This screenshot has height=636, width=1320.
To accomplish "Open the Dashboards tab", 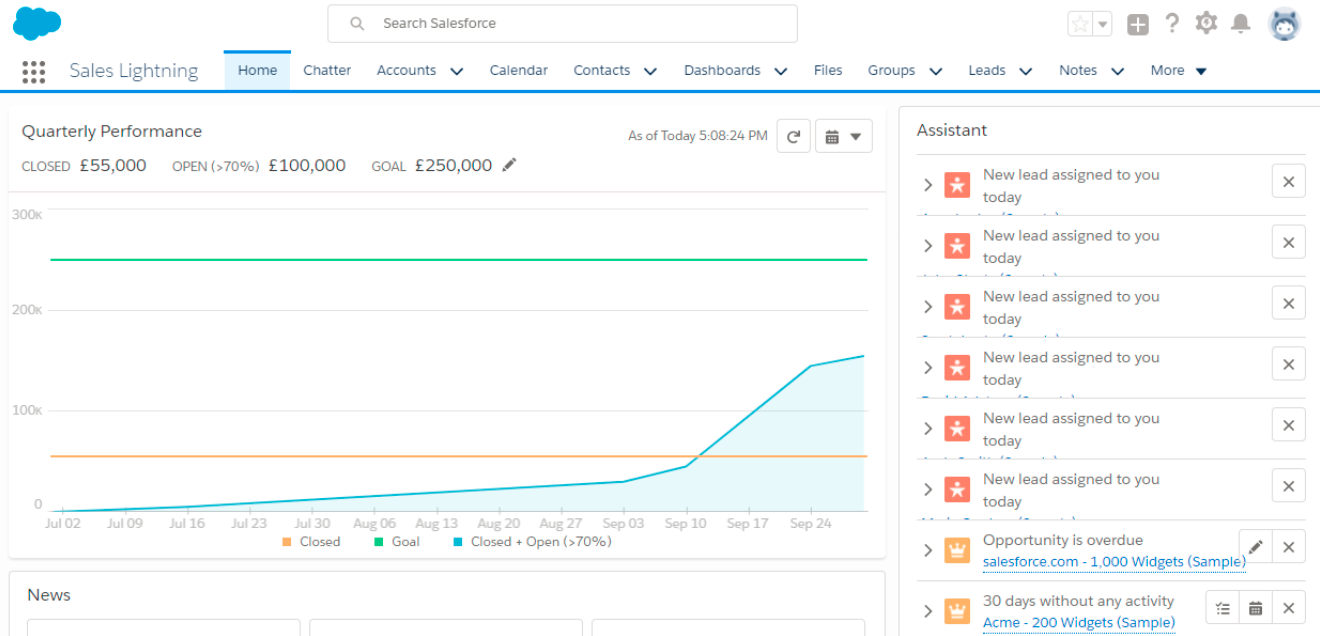I will pyautogui.click(x=722, y=71).
